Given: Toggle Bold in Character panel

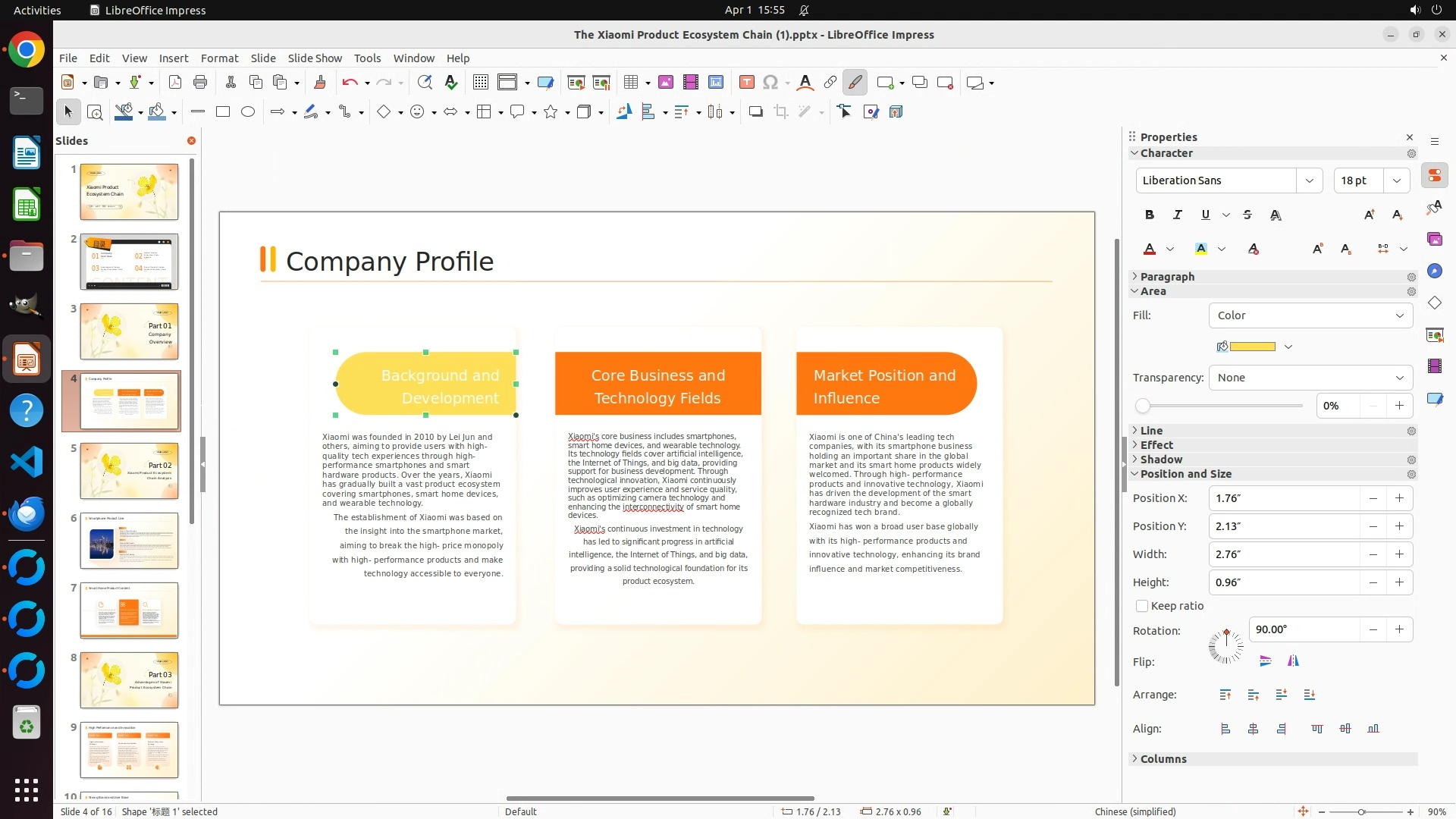Looking at the screenshot, I should (x=1150, y=215).
